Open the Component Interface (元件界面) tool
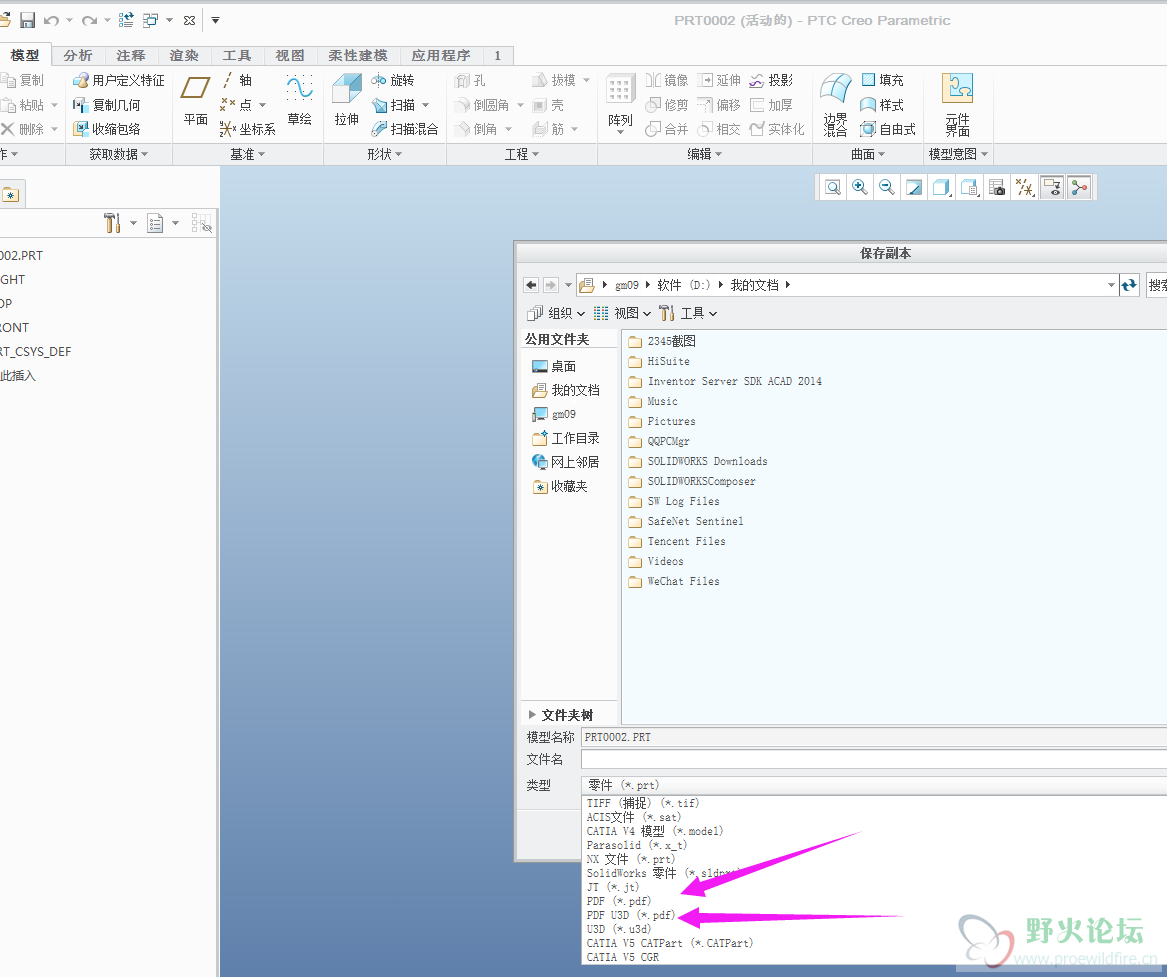The height and width of the screenshot is (977, 1167). coord(957,105)
